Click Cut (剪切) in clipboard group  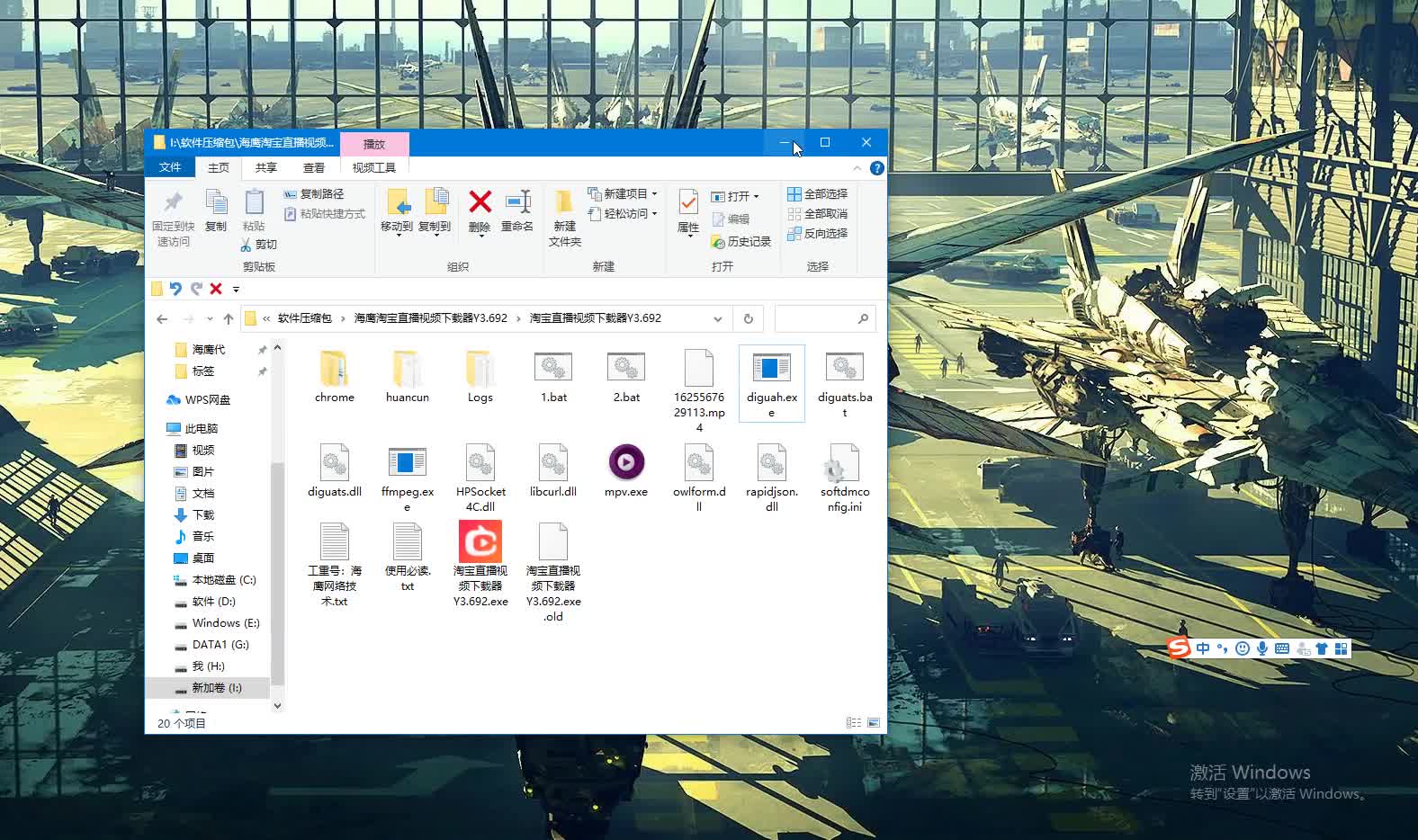point(259,245)
